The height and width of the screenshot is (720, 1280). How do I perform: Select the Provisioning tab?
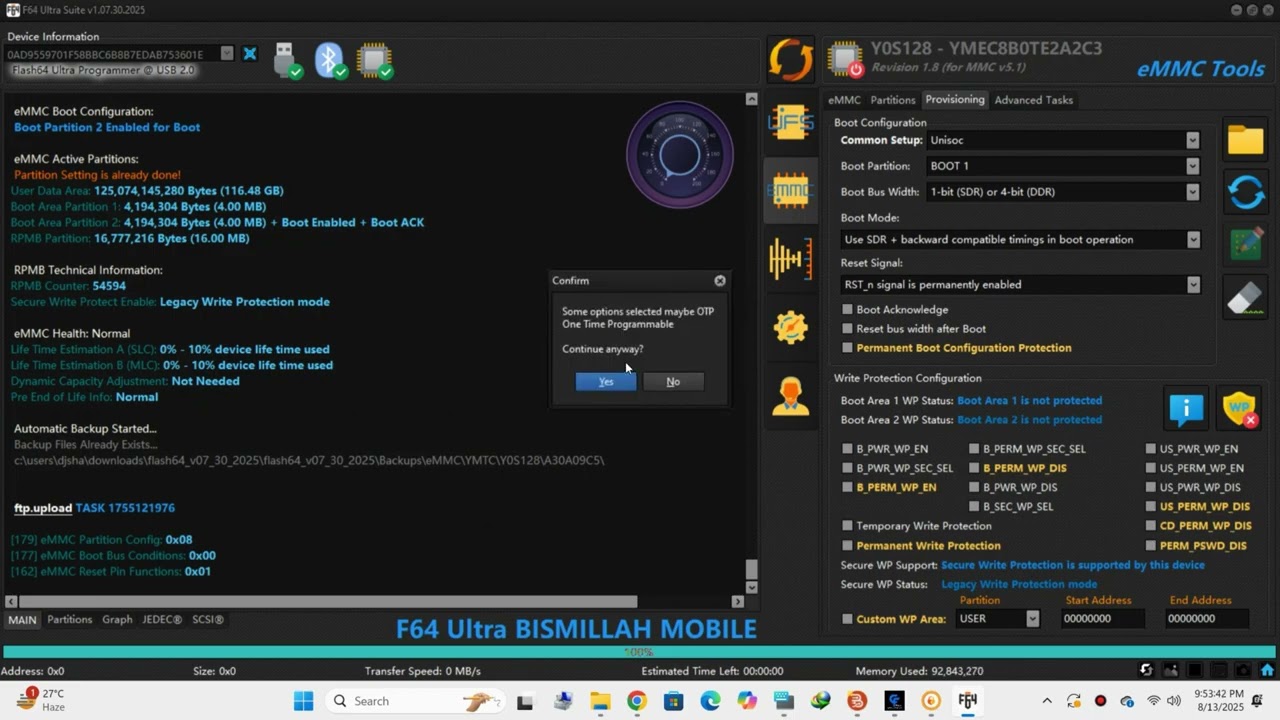(x=954, y=100)
